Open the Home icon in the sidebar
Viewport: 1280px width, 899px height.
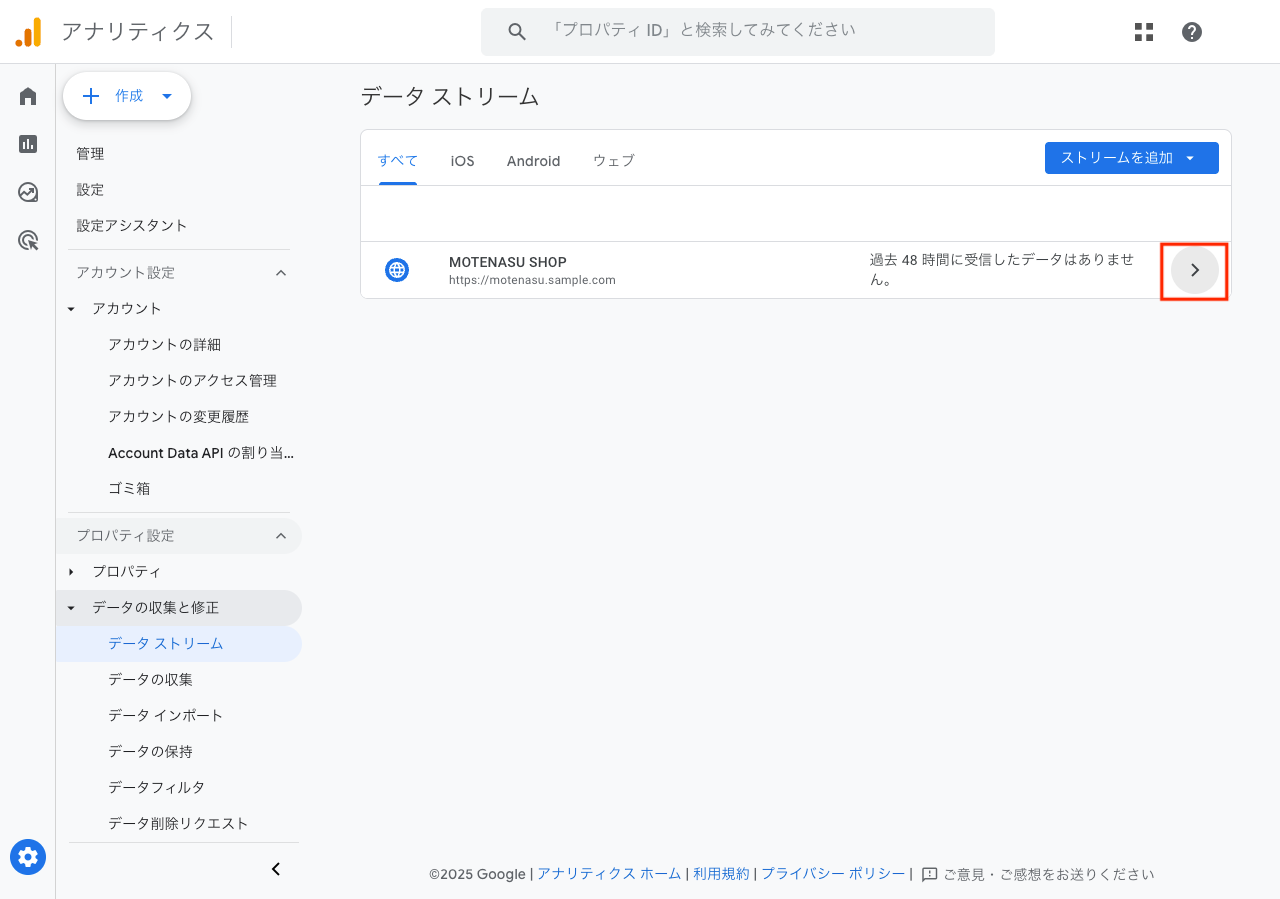coord(27,95)
